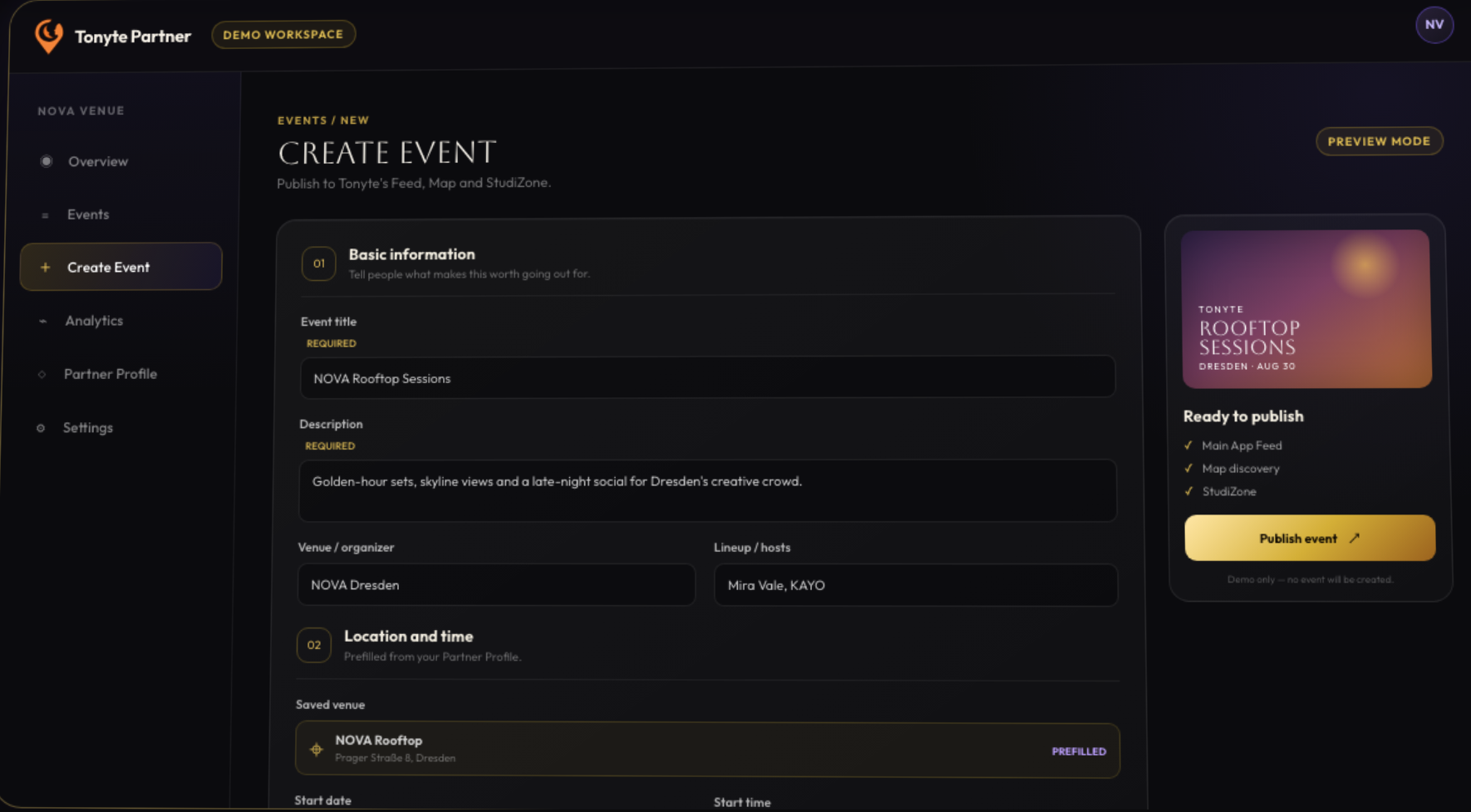1471x812 pixels.
Task: Click the Tonyte flame logo icon
Action: 49,36
